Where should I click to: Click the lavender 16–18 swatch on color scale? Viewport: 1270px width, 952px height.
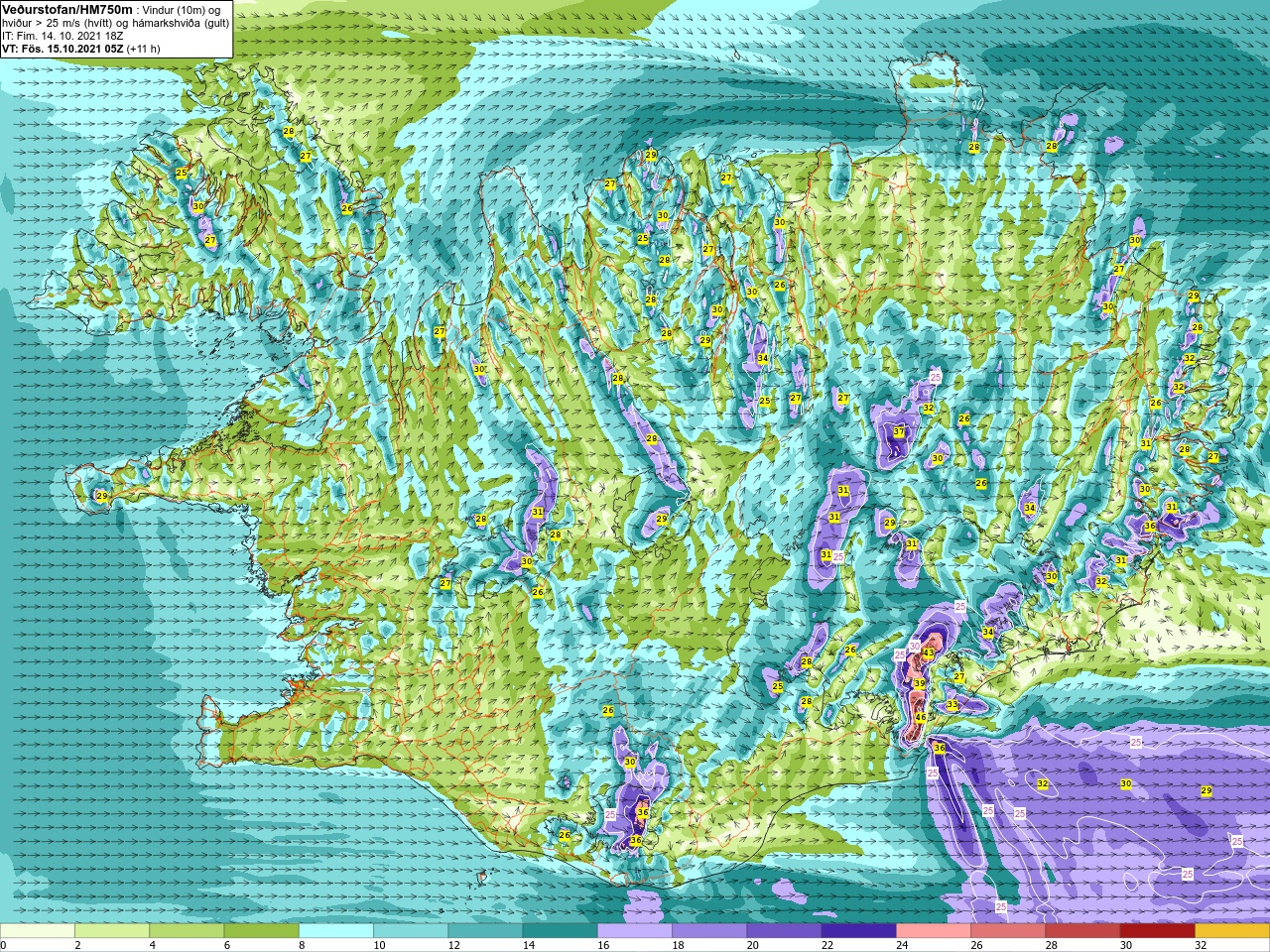pyautogui.click(x=635, y=931)
